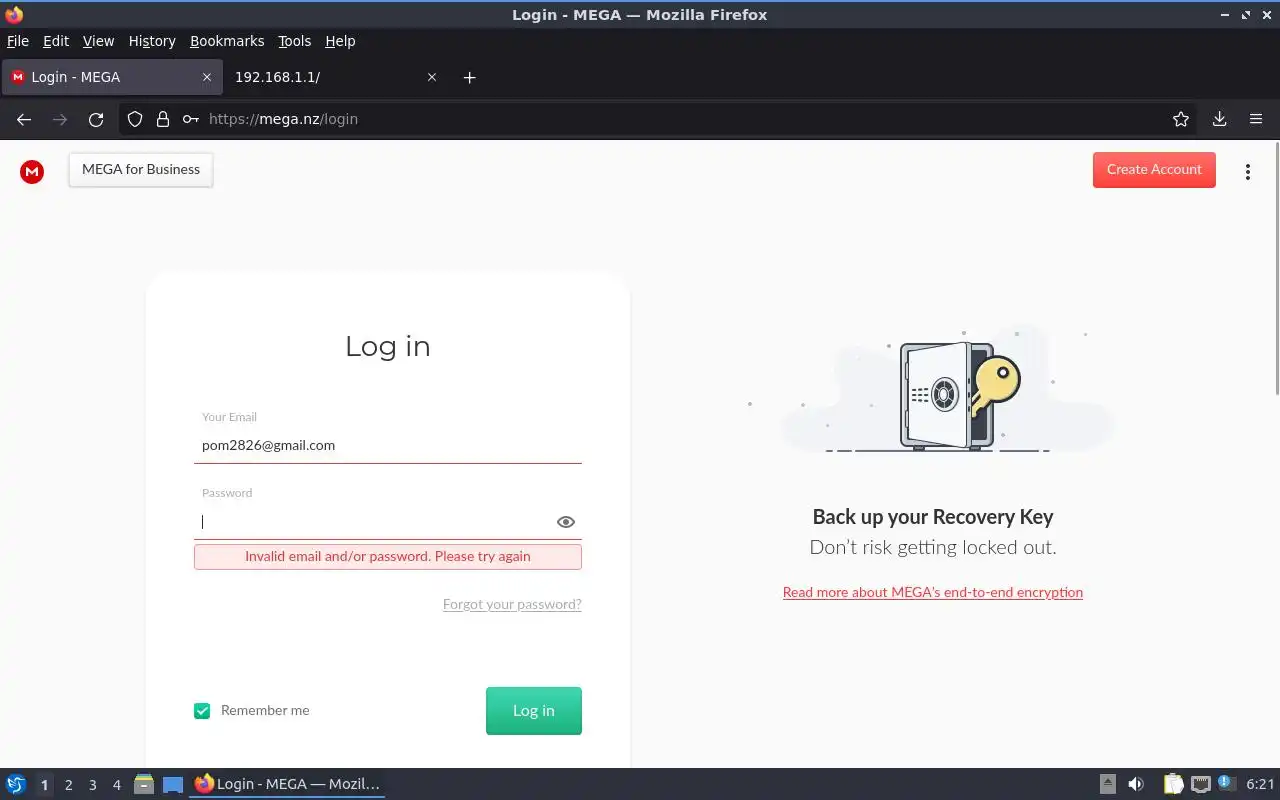The height and width of the screenshot is (800, 1280).
Task: Close the Login - MEGA tab
Action: tap(207, 77)
